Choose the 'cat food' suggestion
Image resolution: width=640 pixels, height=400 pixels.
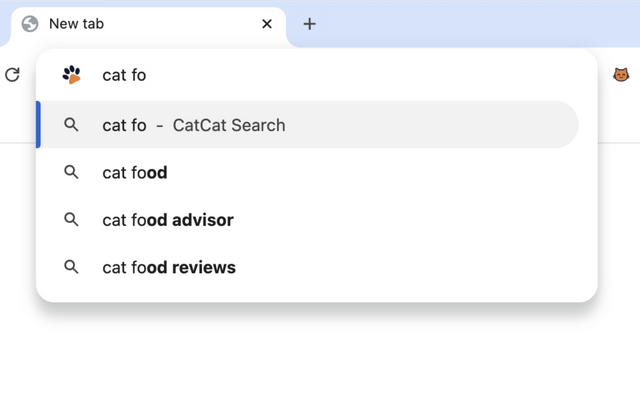point(307,172)
